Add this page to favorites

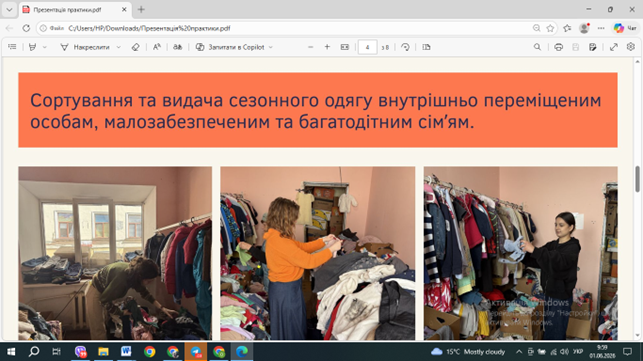[550, 28]
